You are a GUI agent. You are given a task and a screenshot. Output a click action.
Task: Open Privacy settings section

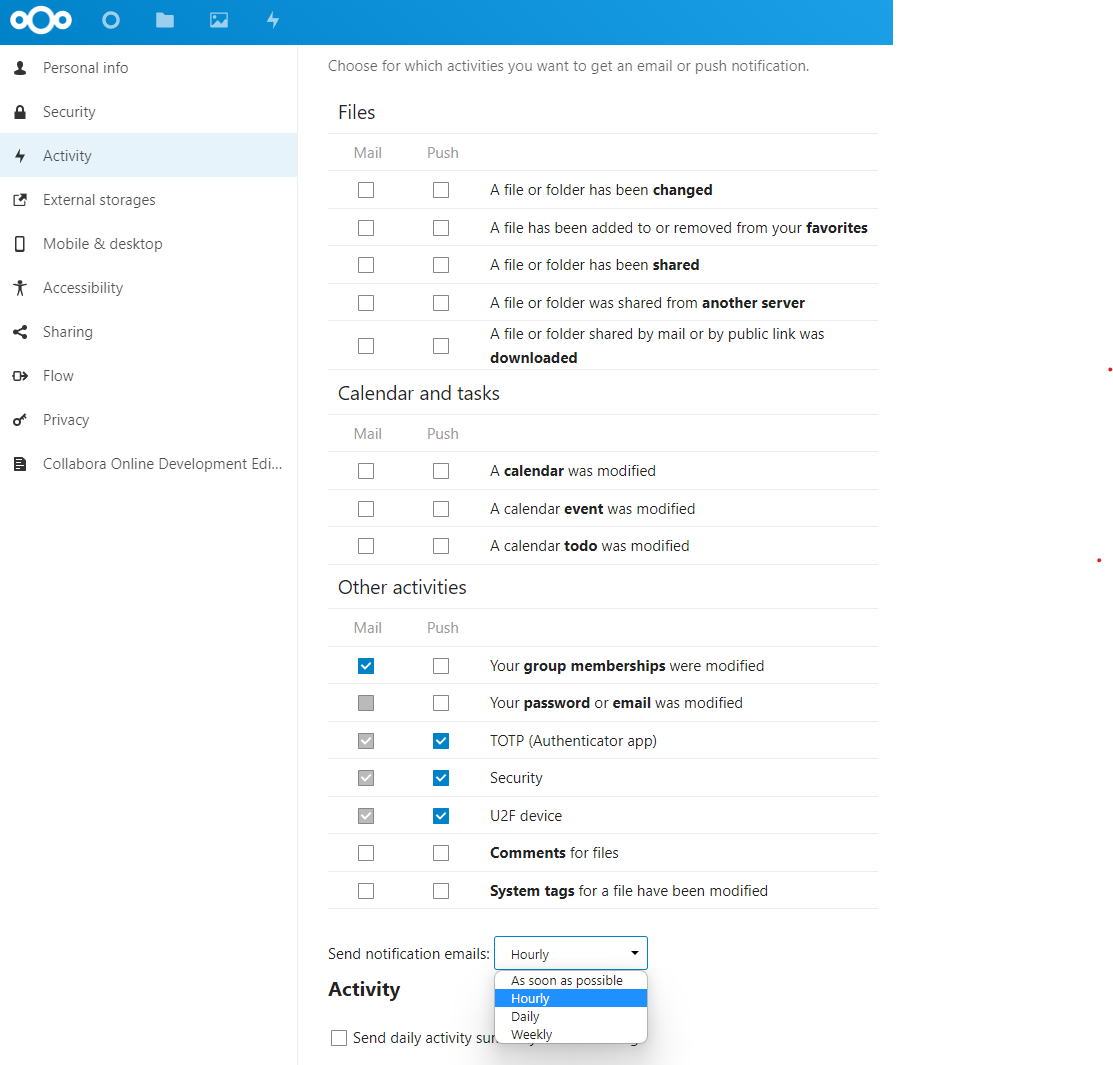click(148, 420)
